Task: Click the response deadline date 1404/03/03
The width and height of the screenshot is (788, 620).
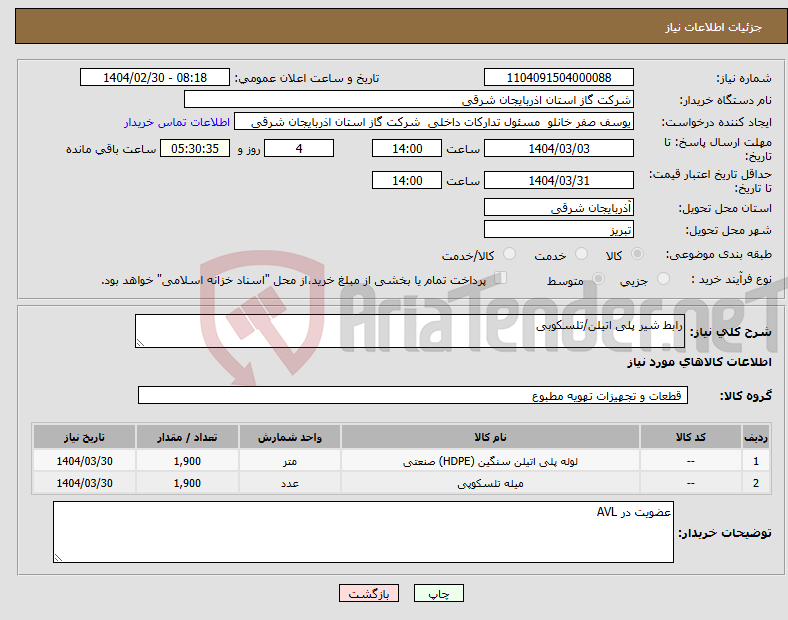Action: tap(558, 148)
